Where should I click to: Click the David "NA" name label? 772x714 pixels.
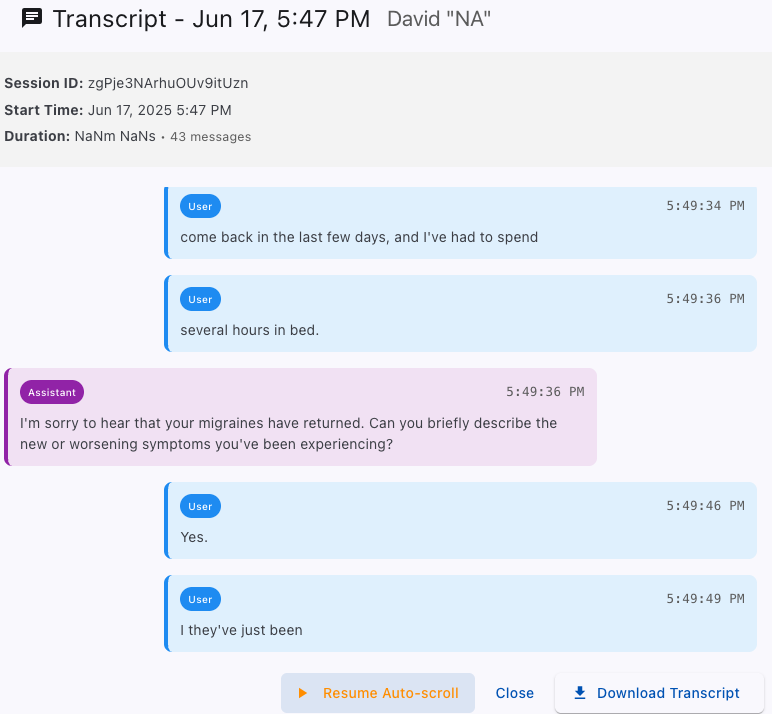pyautogui.click(x=439, y=19)
